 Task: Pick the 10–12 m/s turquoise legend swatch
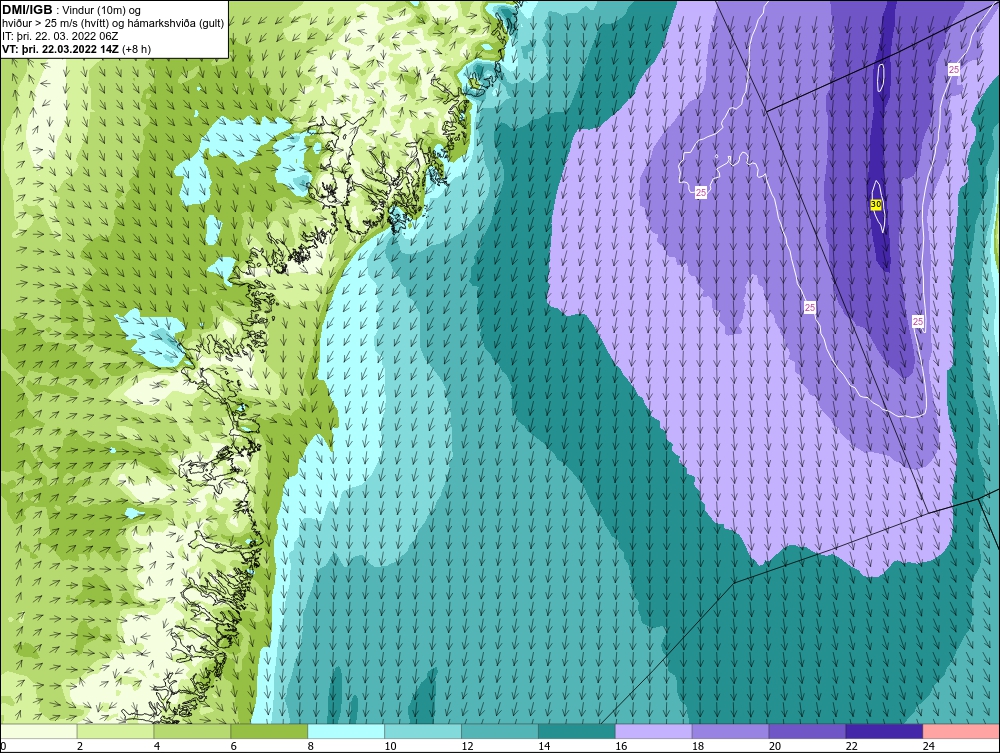423,731
